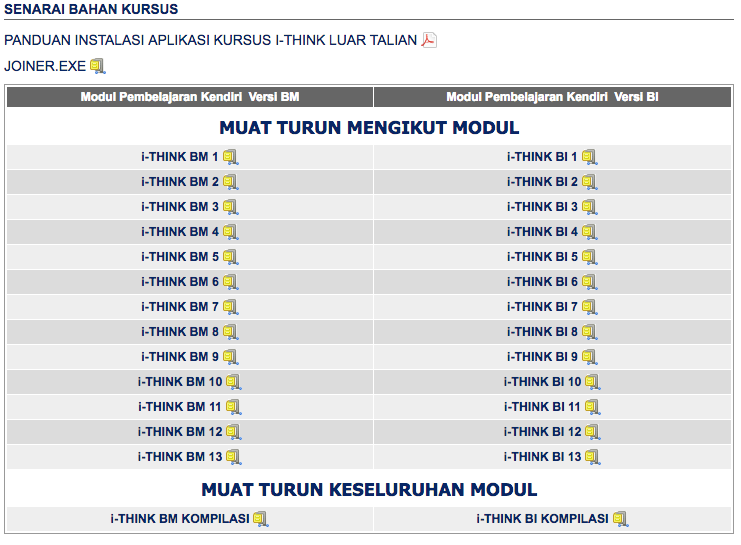Click the i-THINK BI 7 text label

542,307
